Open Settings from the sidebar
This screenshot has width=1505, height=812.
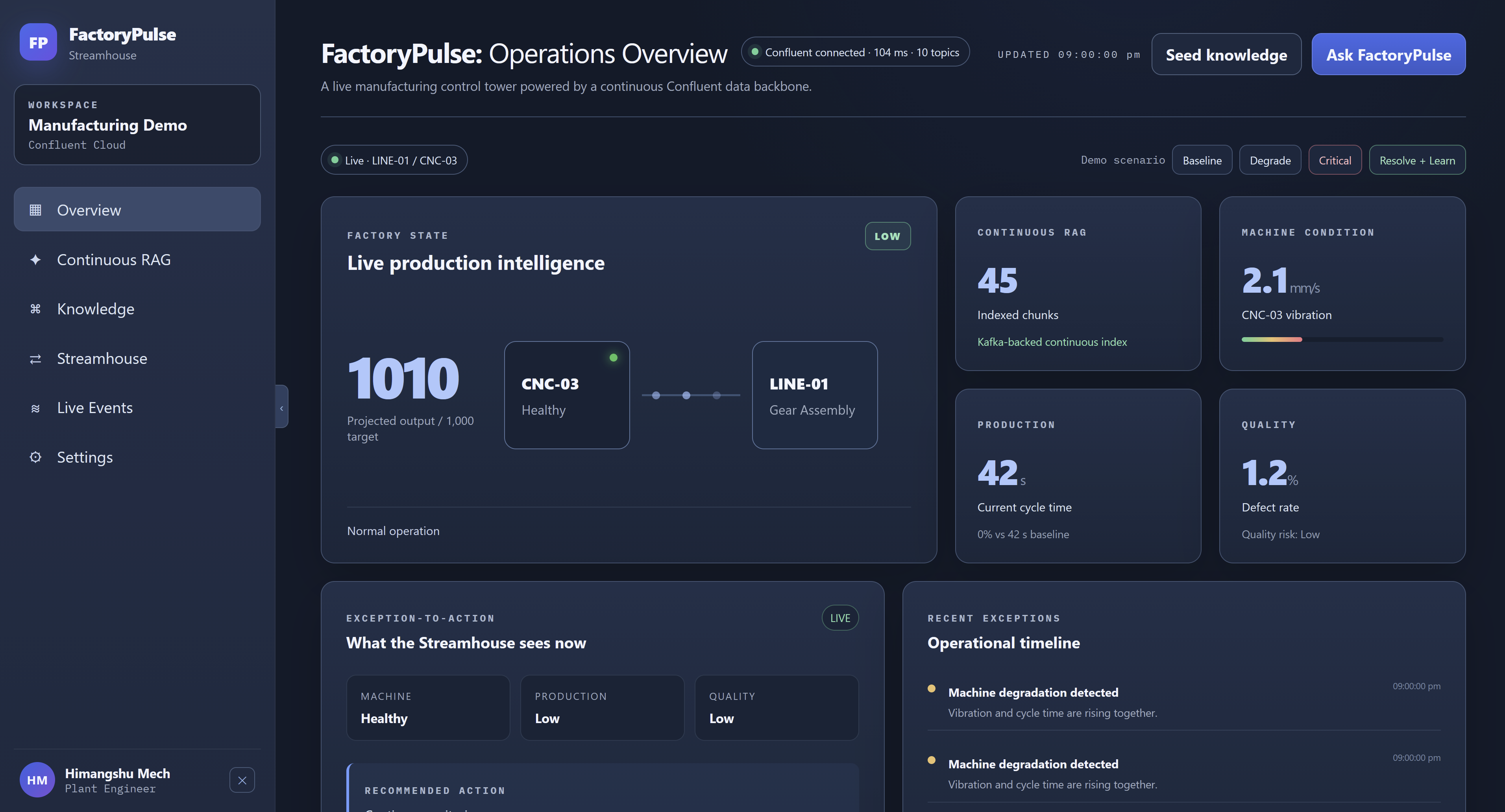coord(137,457)
